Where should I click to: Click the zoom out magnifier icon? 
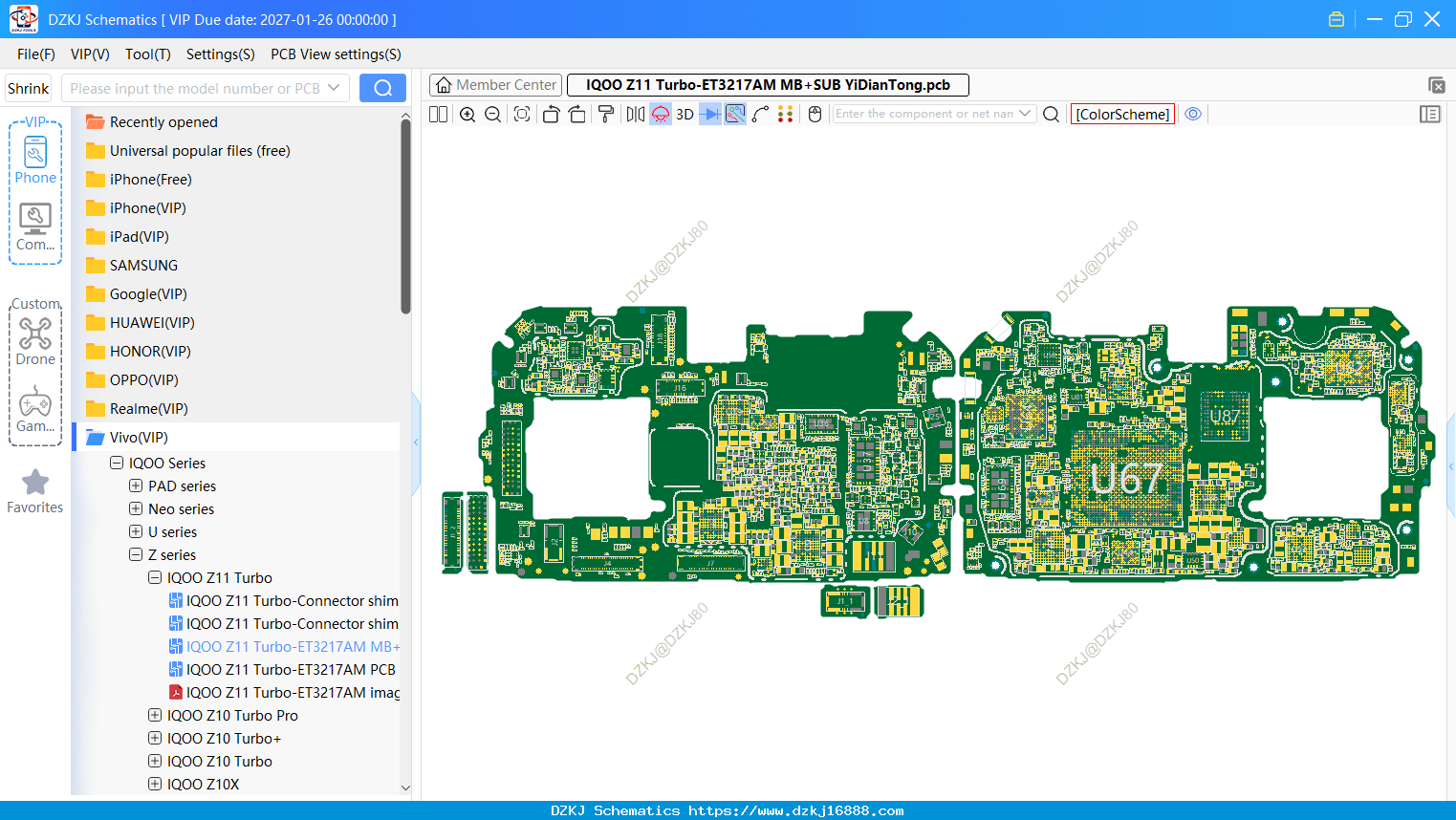pyautogui.click(x=493, y=115)
